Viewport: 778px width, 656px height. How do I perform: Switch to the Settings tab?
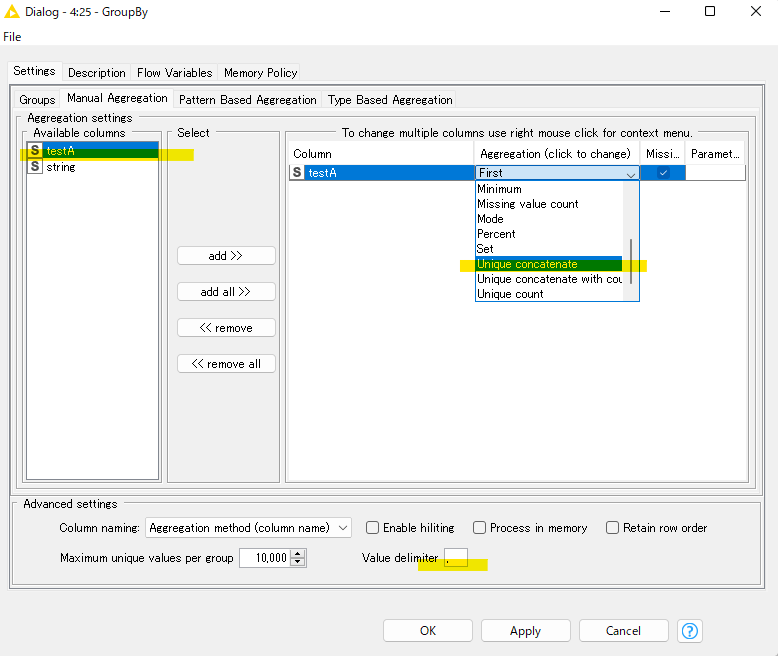pos(34,71)
